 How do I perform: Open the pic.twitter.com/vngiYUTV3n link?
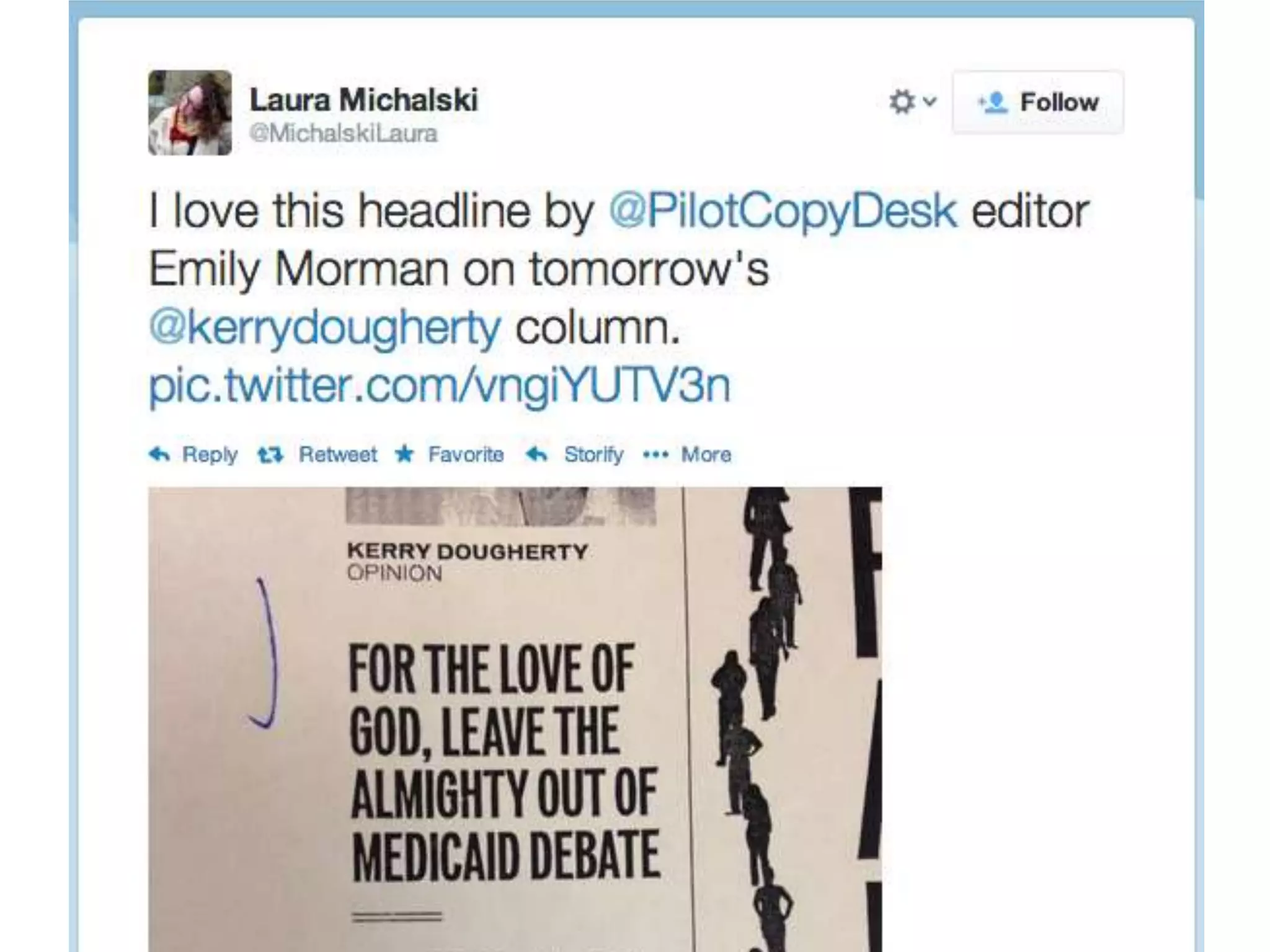pos(440,386)
